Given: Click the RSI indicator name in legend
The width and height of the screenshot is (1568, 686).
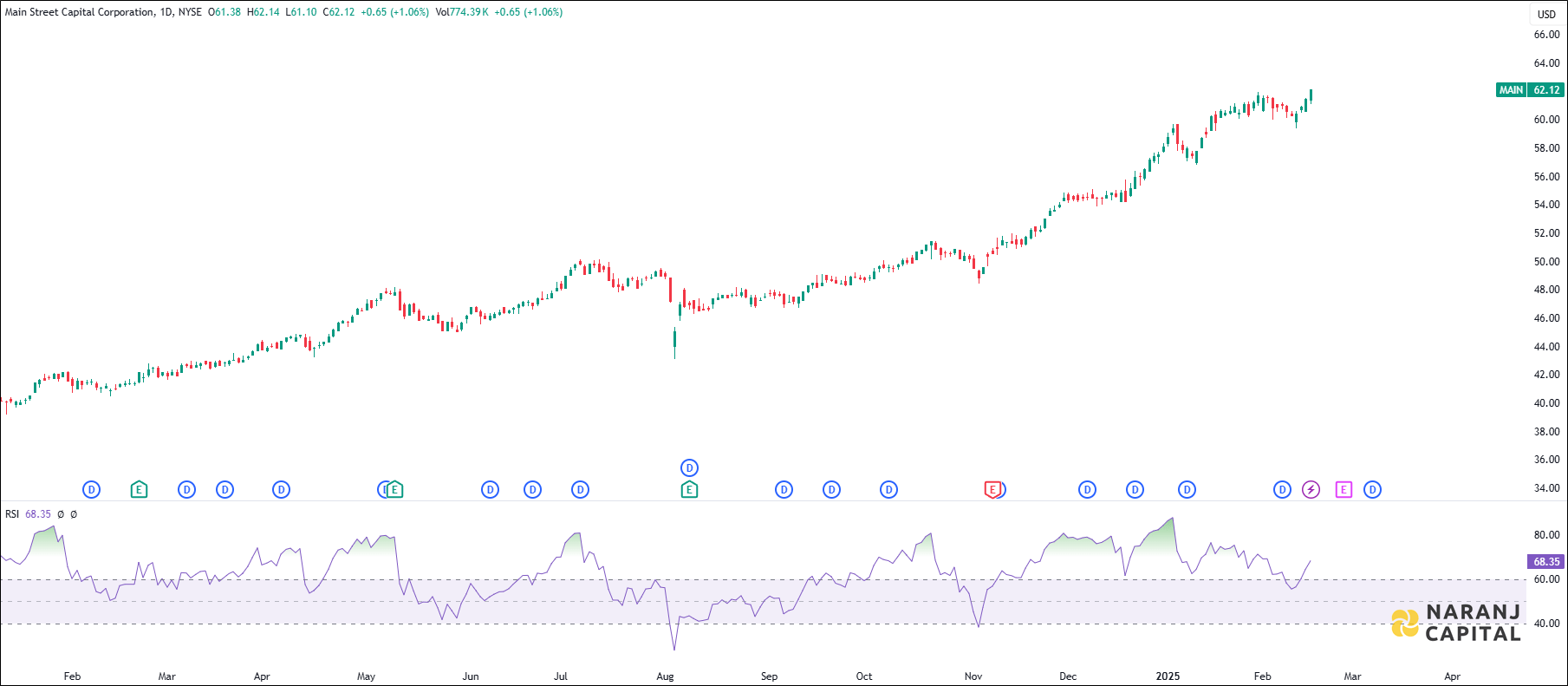Looking at the screenshot, I should coord(12,514).
